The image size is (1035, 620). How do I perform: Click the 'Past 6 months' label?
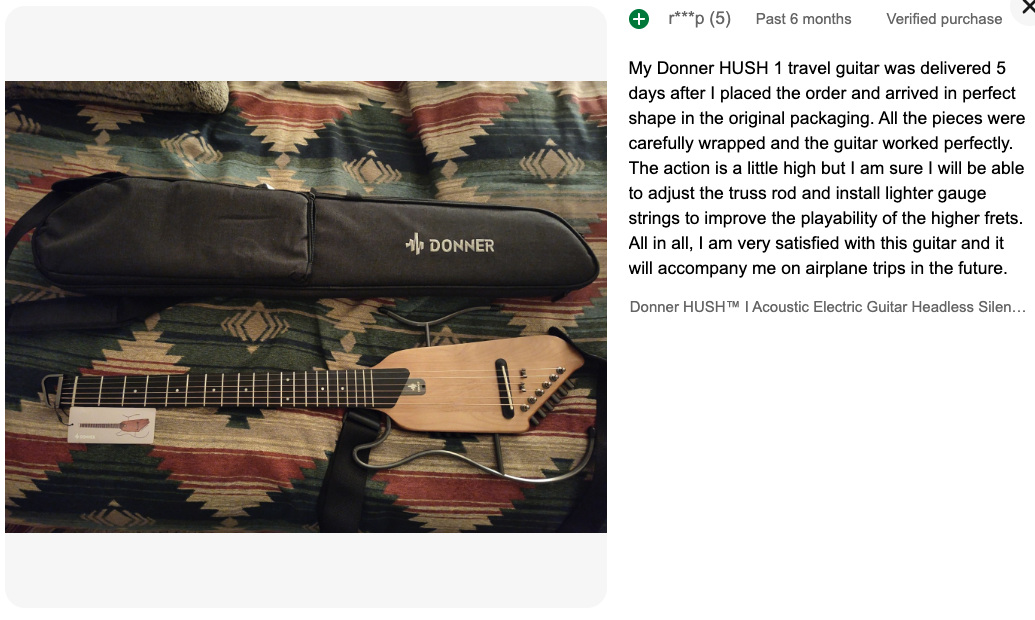click(803, 19)
